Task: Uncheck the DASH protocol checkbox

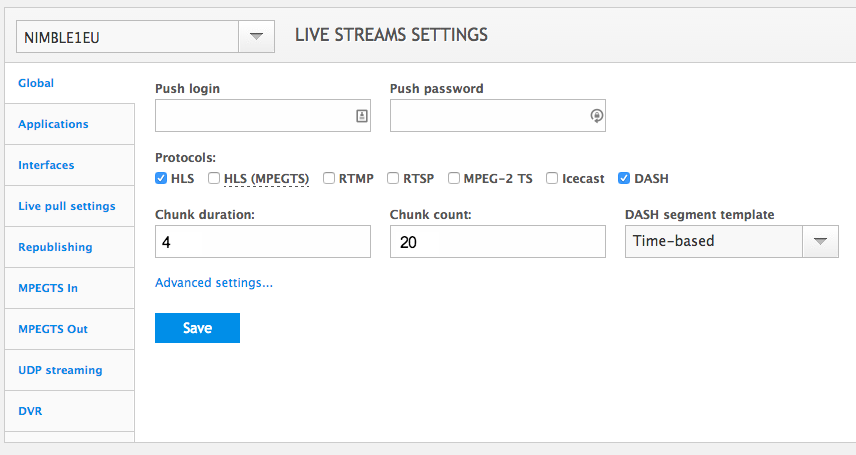Action: 625,179
